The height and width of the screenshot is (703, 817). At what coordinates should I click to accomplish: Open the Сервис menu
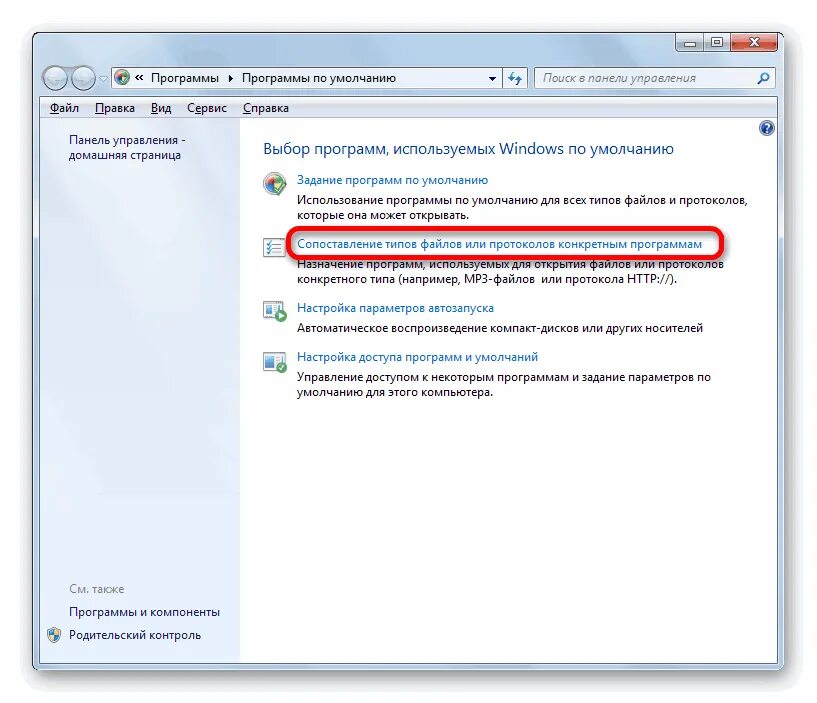coord(207,108)
